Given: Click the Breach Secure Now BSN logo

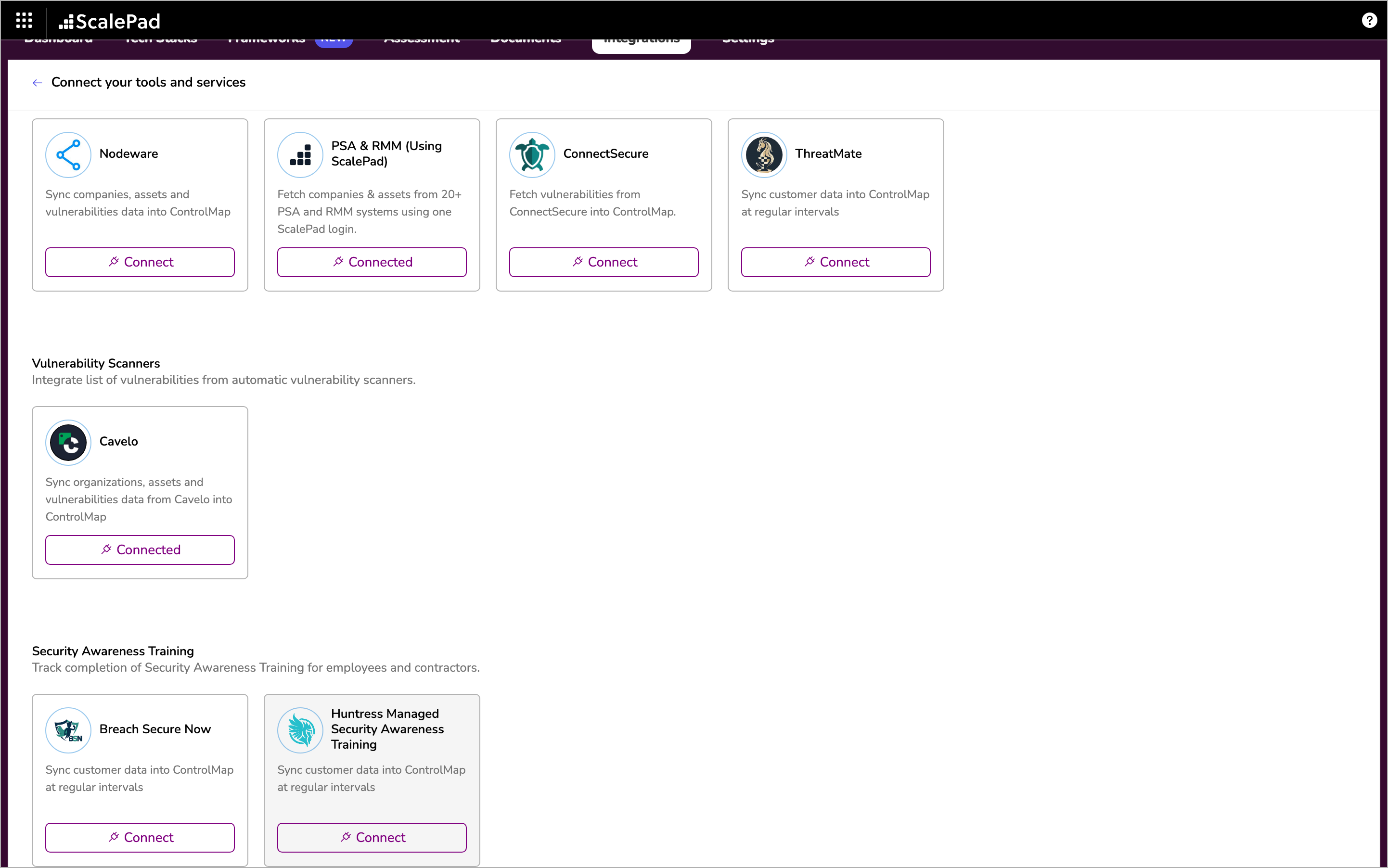Looking at the screenshot, I should 68,729.
